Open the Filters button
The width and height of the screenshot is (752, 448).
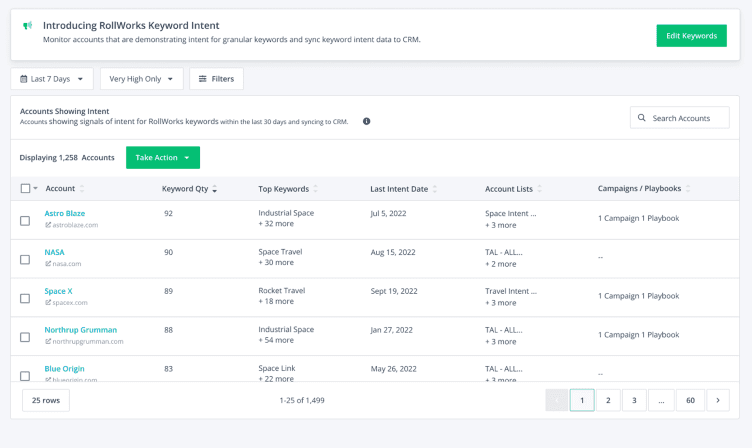click(x=216, y=79)
